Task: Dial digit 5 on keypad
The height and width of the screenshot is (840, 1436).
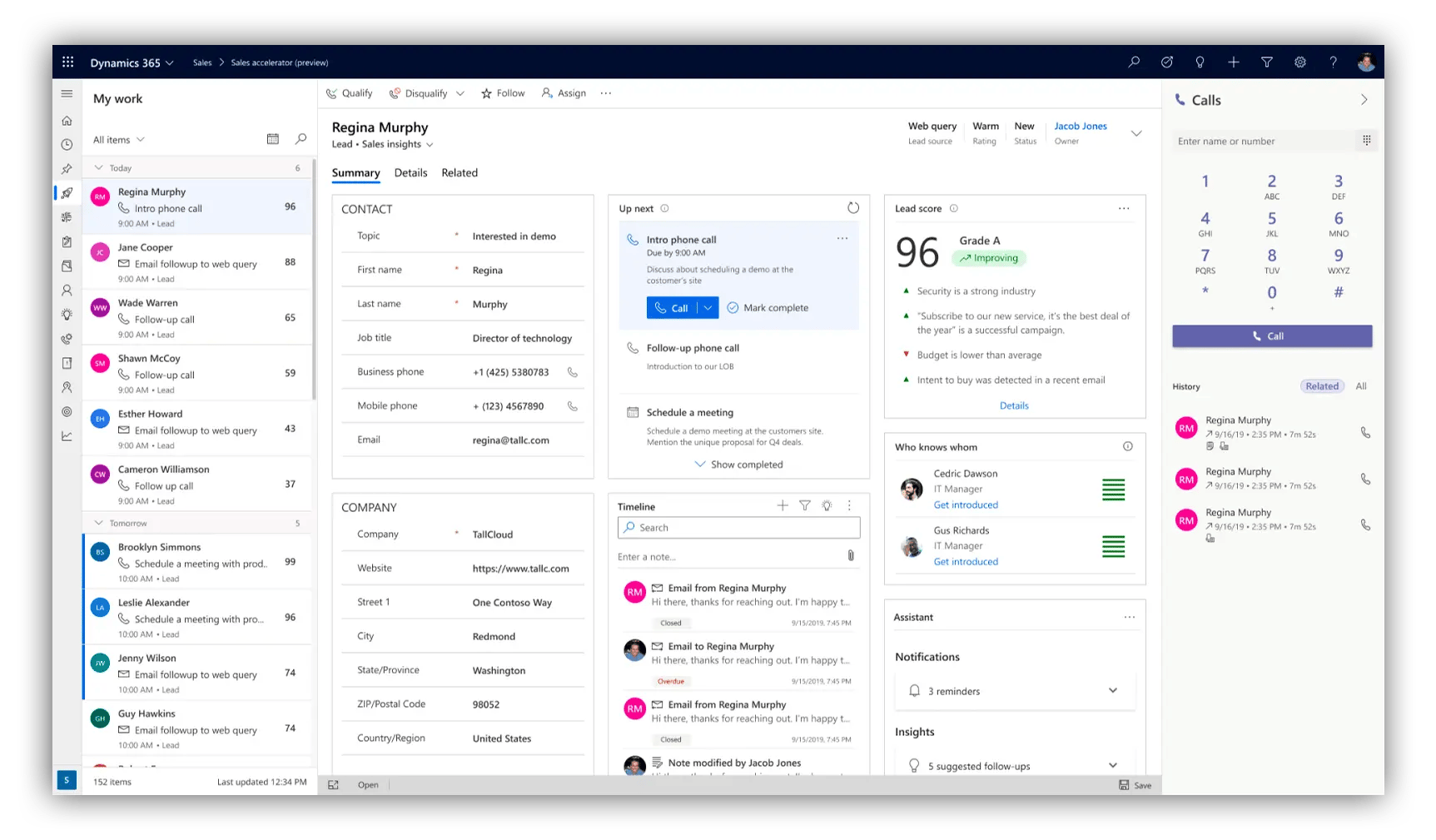Action: point(1271,223)
